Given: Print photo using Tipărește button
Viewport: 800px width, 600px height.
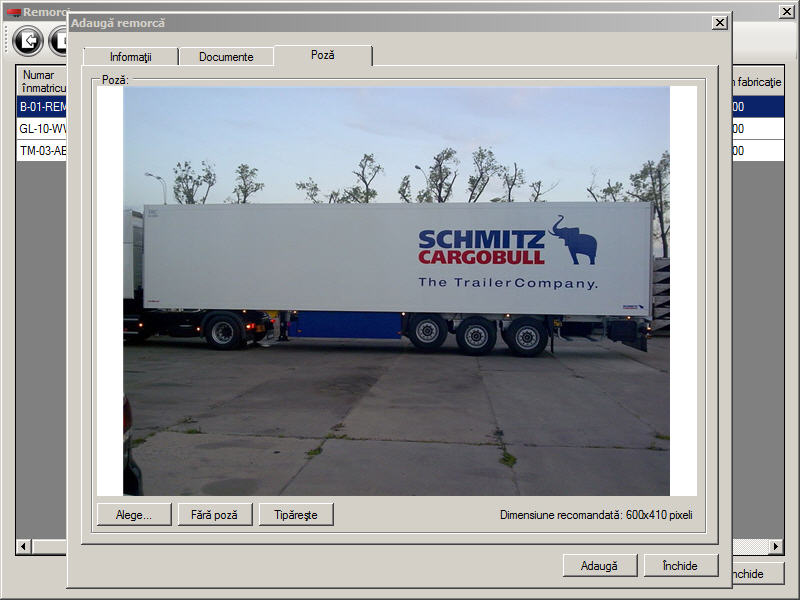Looking at the screenshot, I should pyautogui.click(x=296, y=515).
